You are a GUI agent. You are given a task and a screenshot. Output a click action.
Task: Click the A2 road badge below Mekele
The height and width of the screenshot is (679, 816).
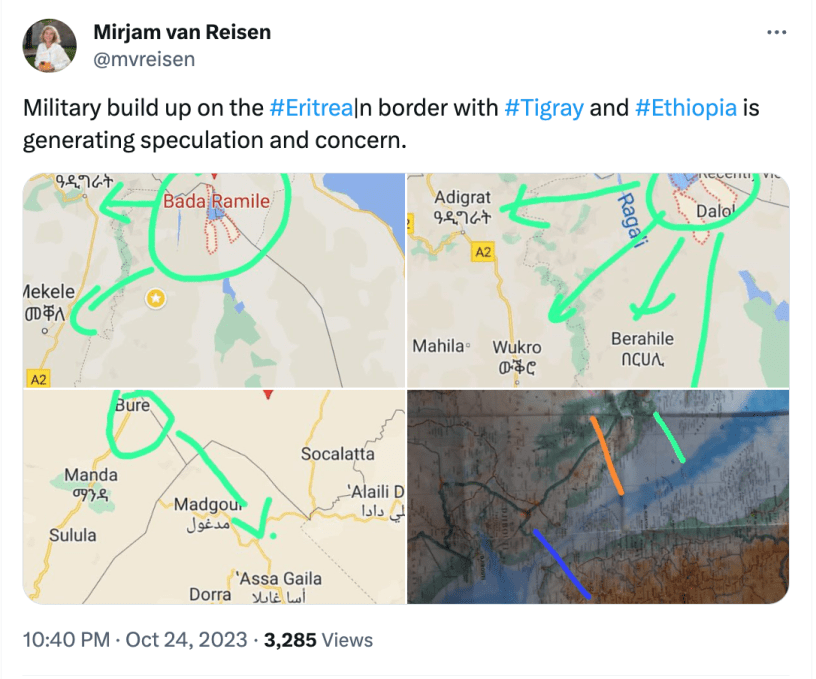39,379
